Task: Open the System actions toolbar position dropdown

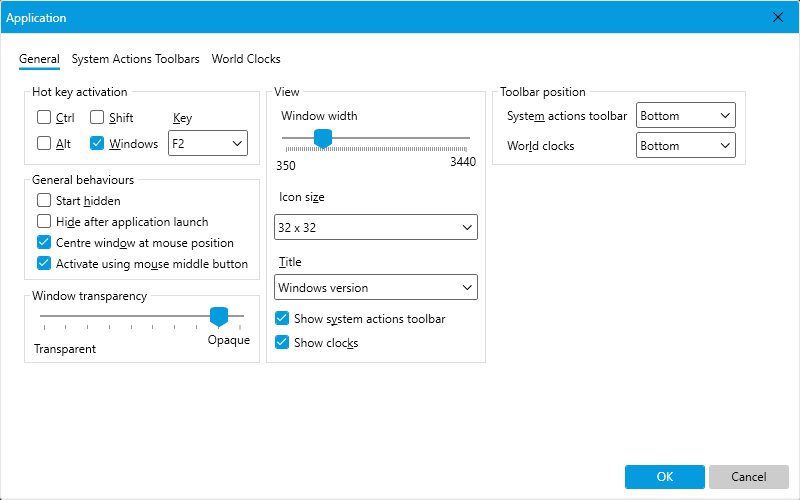Action: 685,115
